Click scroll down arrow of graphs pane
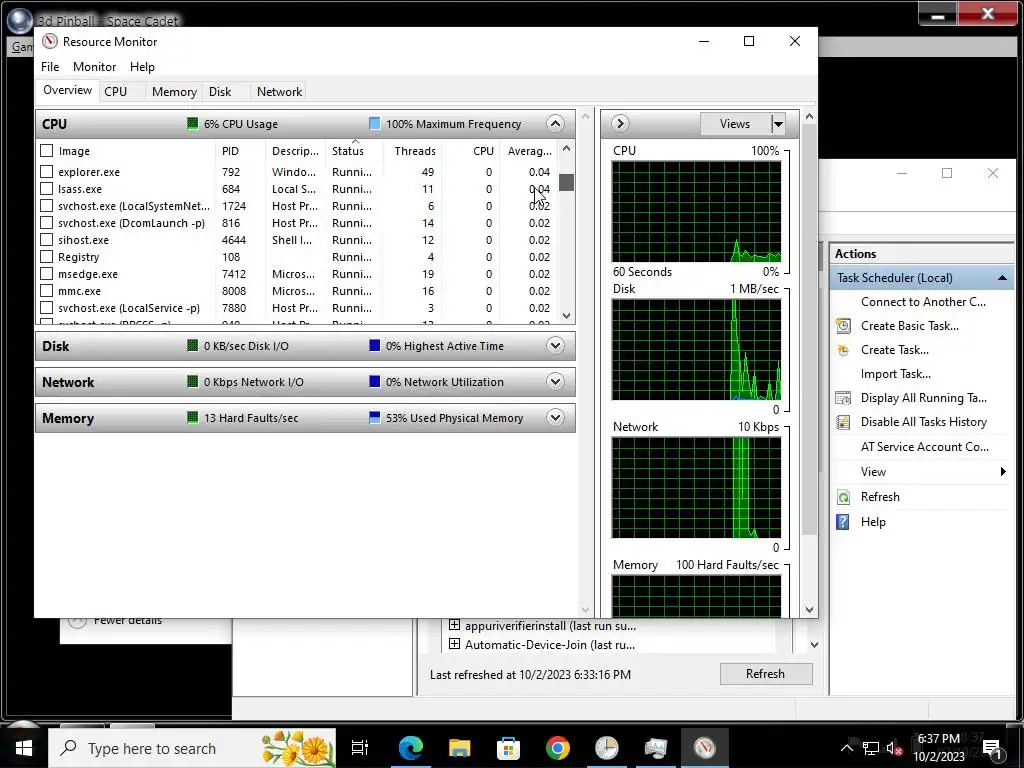 [810, 610]
